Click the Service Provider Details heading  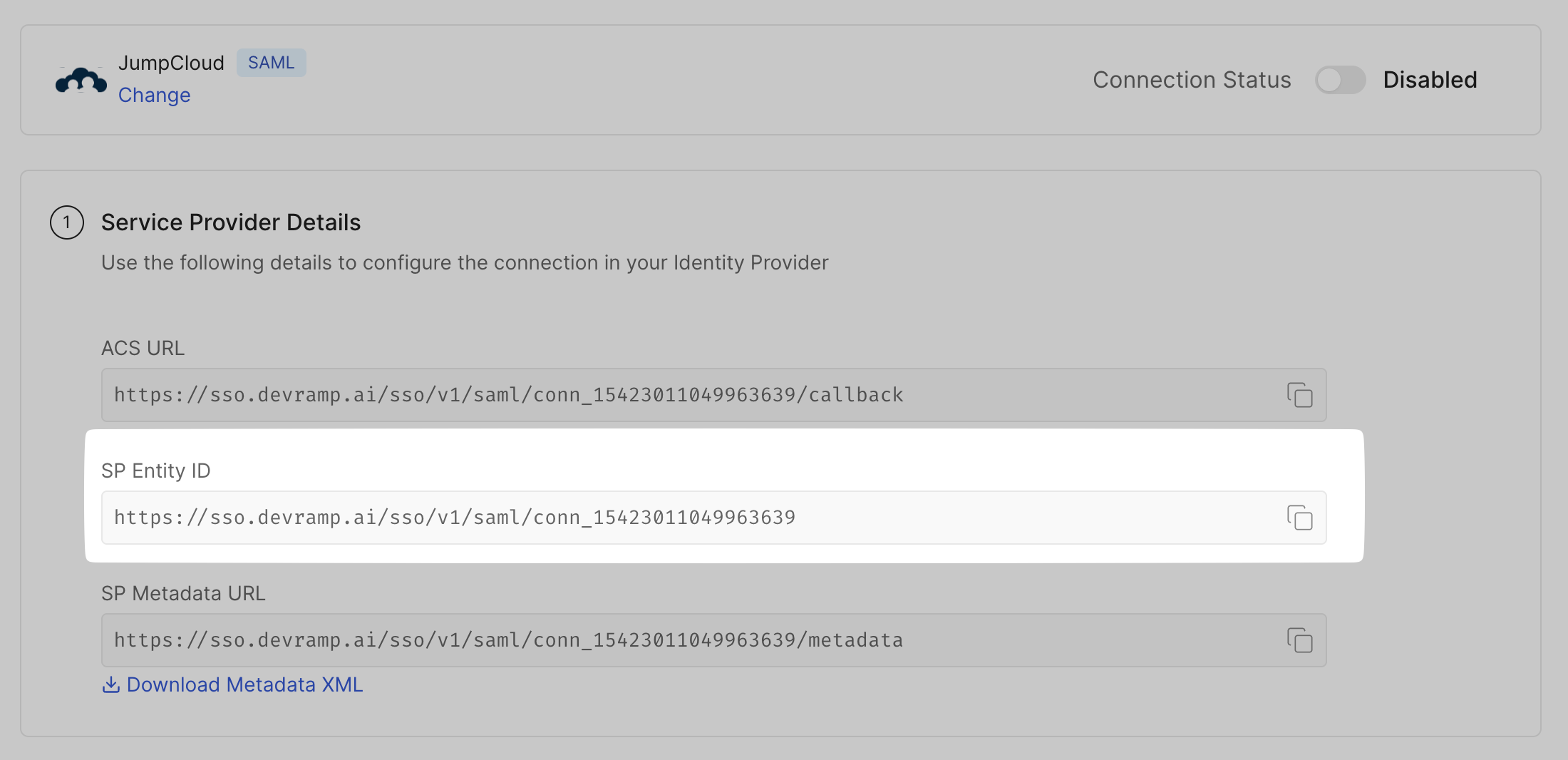pyautogui.click(x=231, y=222)
